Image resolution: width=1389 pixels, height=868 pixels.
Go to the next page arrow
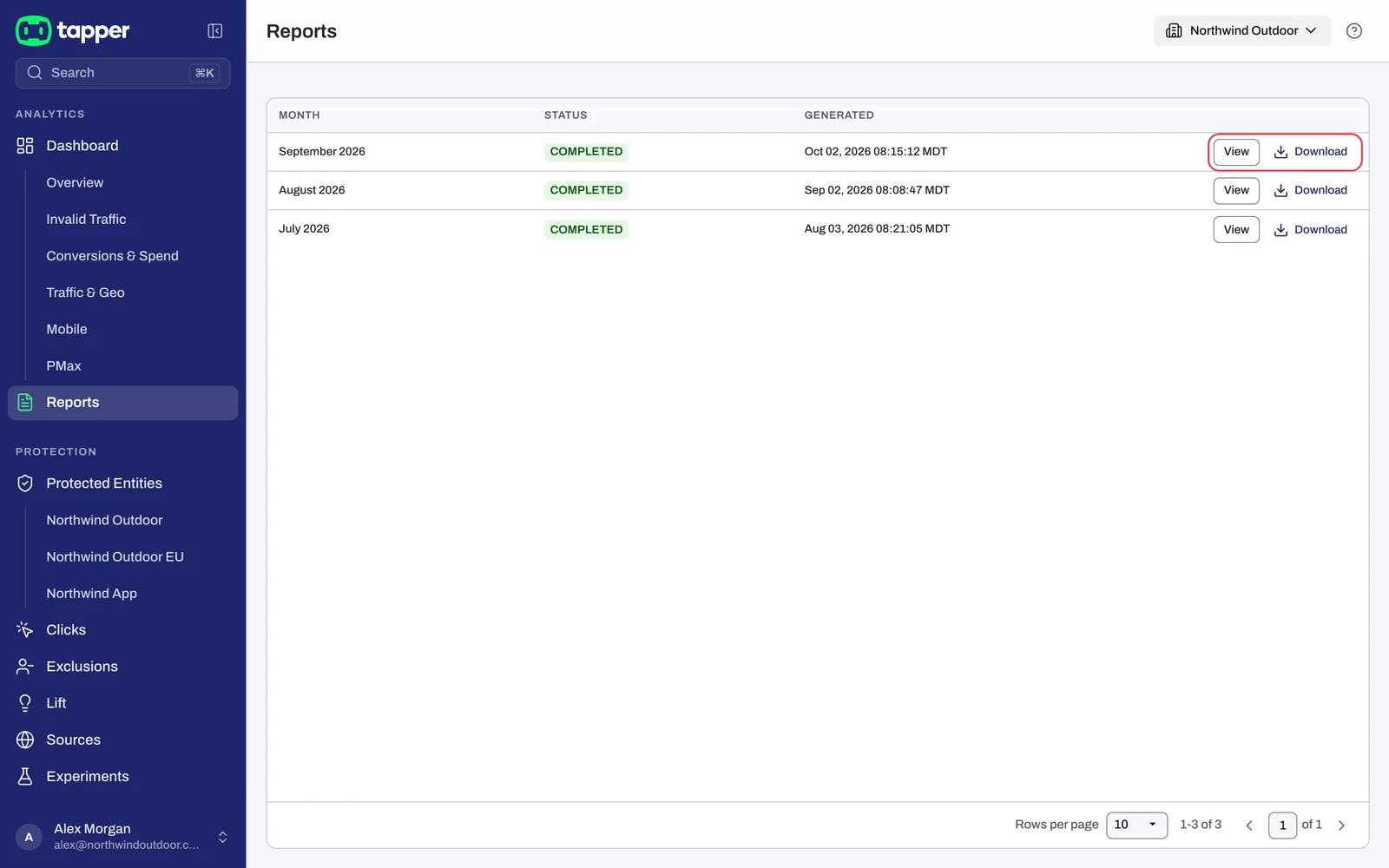(x=1341, y=825)
